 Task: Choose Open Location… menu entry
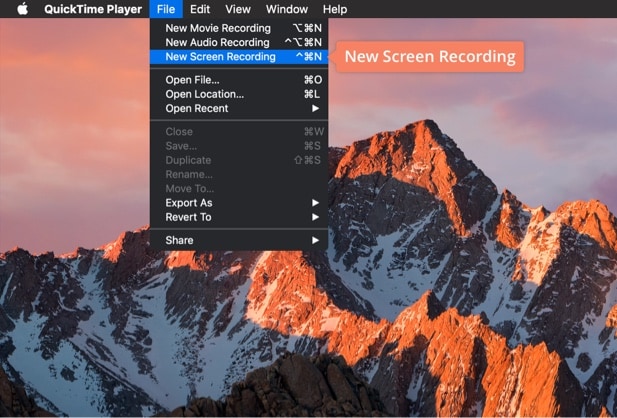click(x=239, y=94)
